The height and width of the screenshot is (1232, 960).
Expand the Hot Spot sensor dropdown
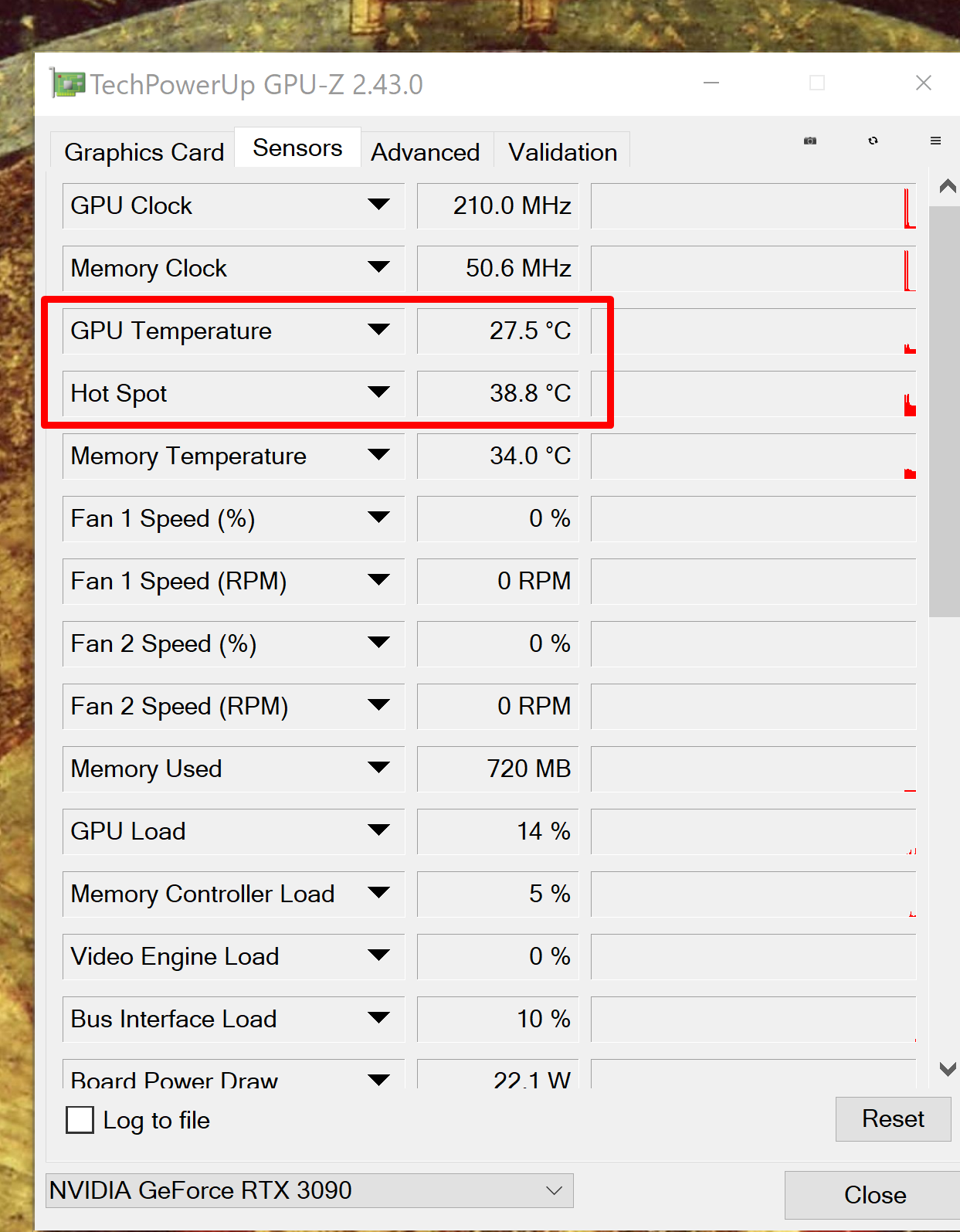click(378, 392)
